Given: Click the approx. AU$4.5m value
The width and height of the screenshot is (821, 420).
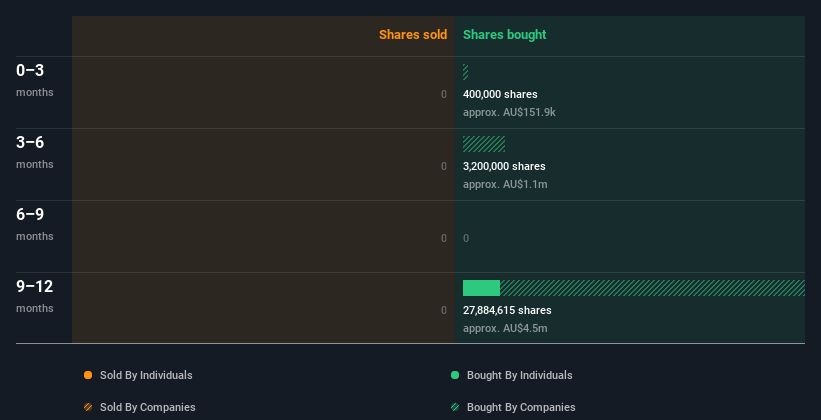Looking at the screenshot, I should point(505,328).
